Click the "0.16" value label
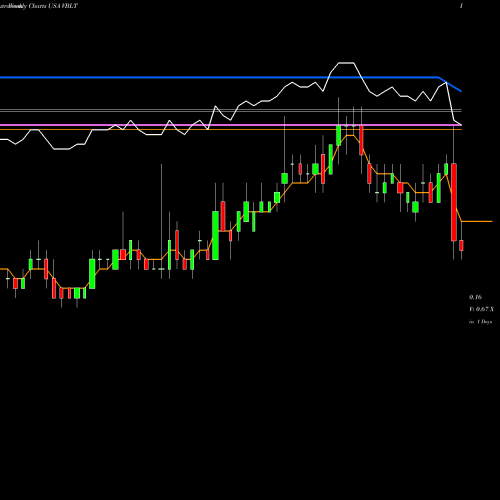This screenshot has height=500, width=500. click(475, 297)
